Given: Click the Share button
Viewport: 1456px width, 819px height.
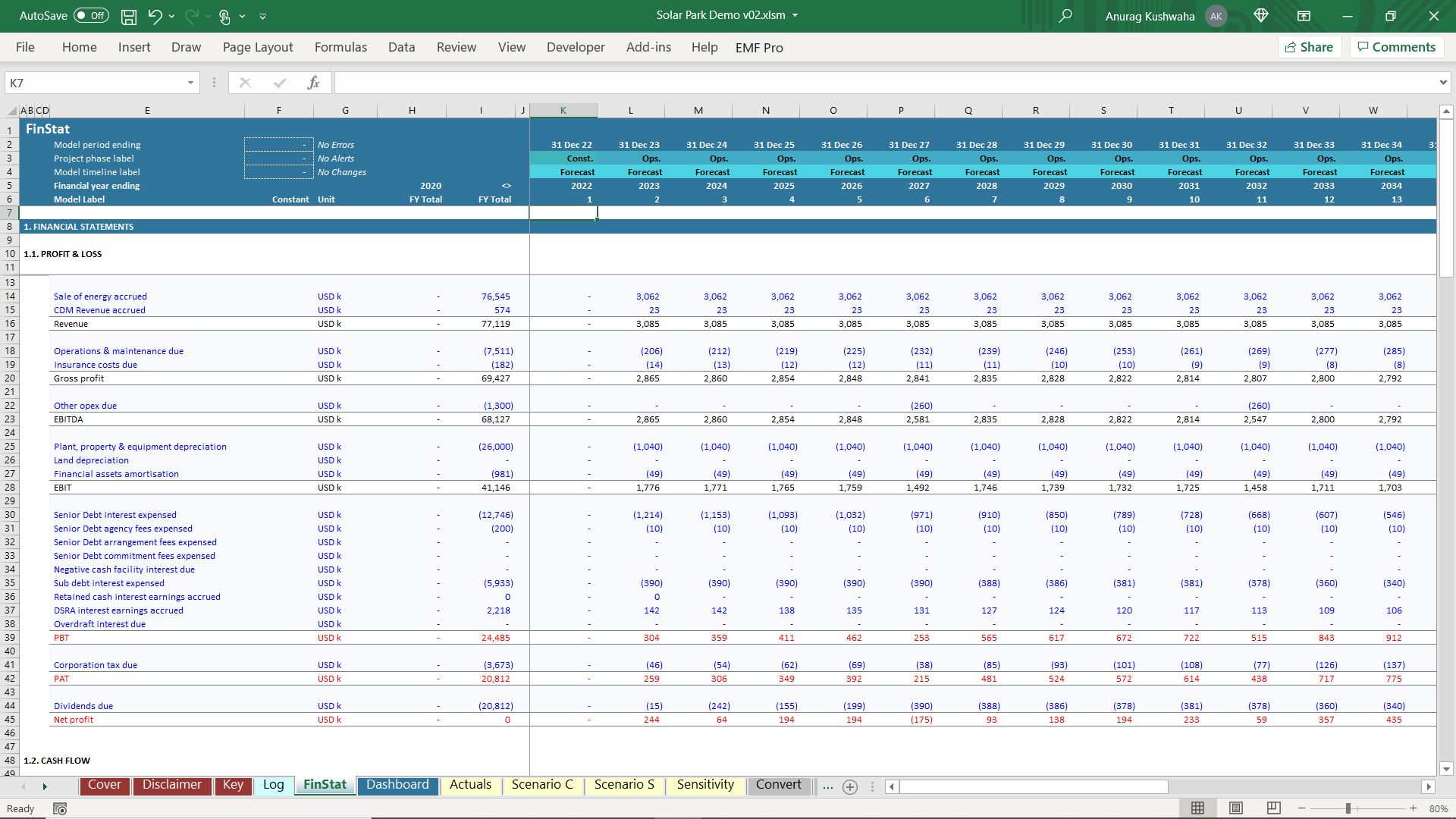Looking at the screenshot, I should click(1310, 47).
